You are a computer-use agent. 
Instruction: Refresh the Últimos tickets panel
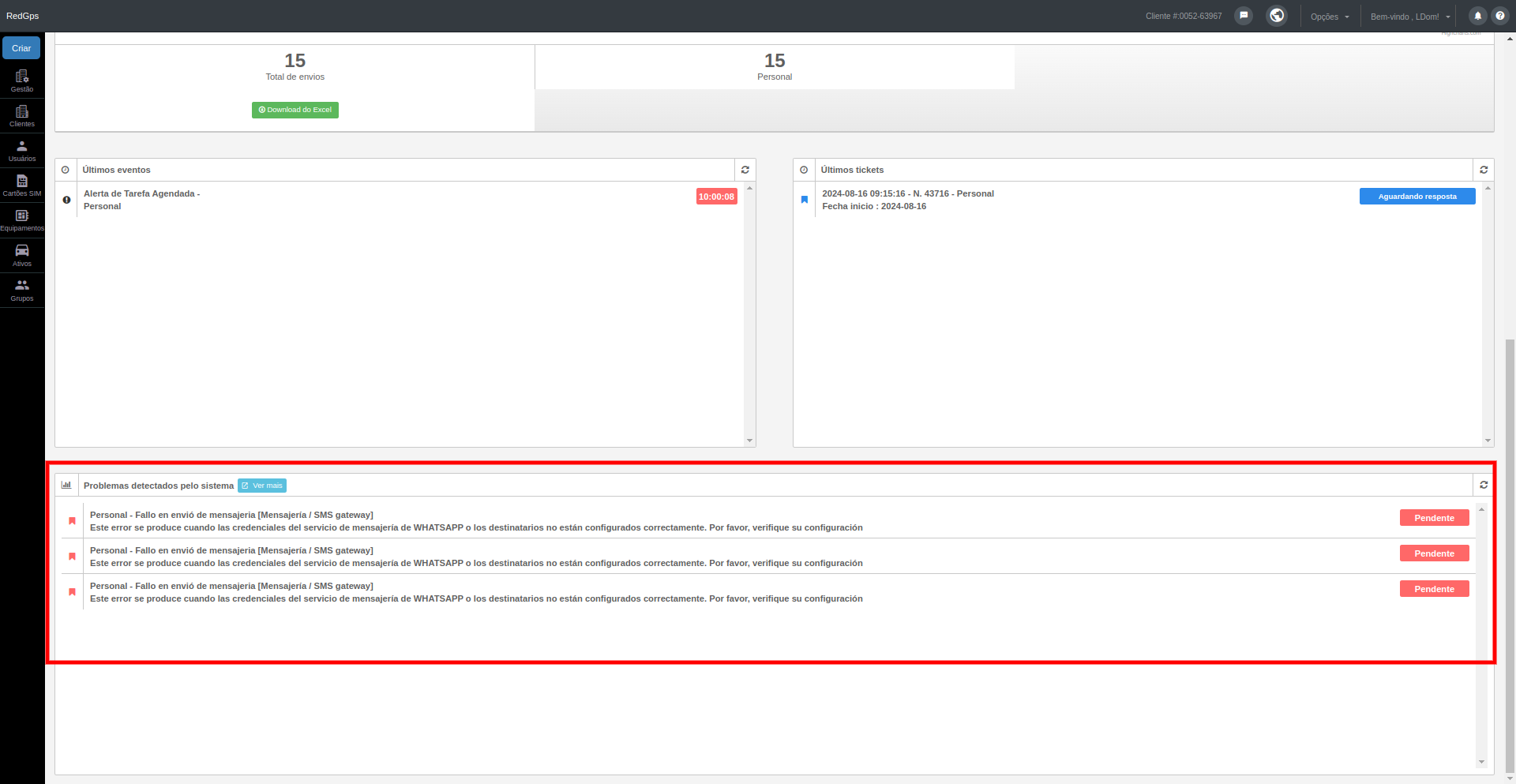[1484, 170]
